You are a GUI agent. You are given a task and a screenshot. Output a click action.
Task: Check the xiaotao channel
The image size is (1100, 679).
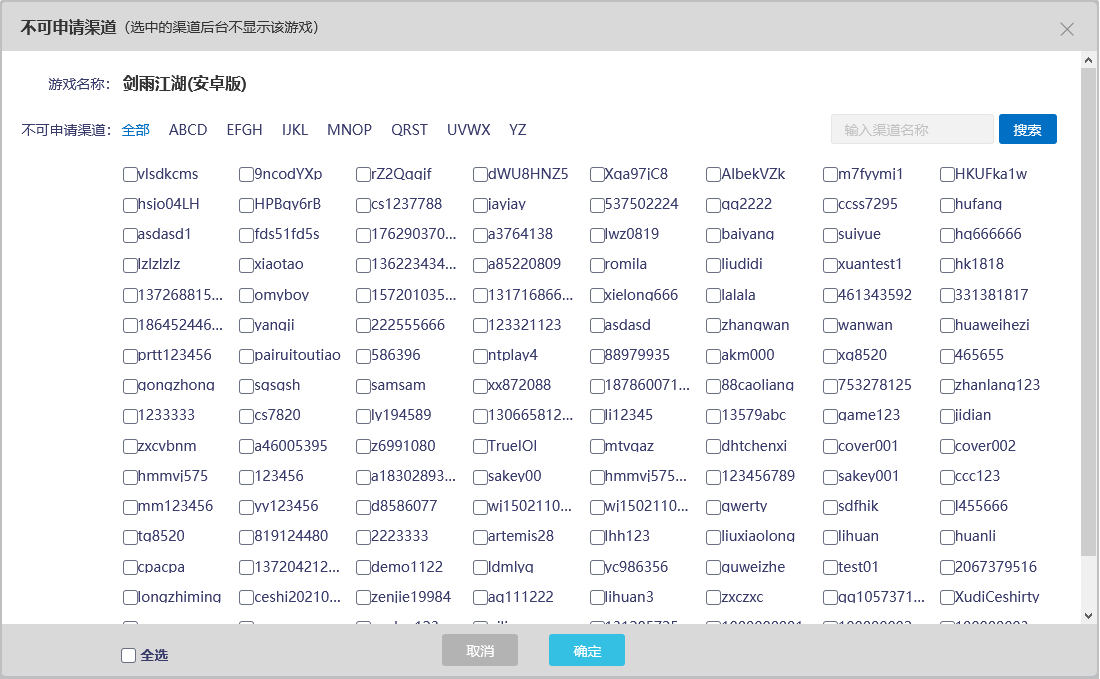(246, 265)
